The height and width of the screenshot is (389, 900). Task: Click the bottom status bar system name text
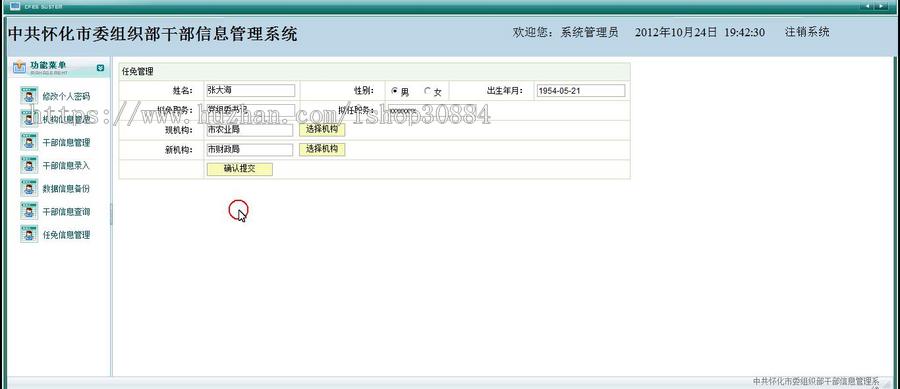click(x=816, y=382)
